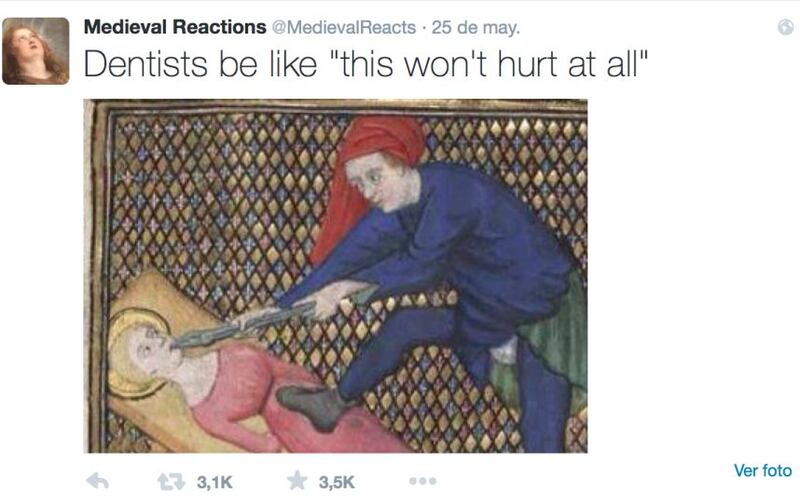This screenshot has width=800, height=503.
Task: Open the Medieval Reactions profile avatar
Action: (x=36, y=51)
